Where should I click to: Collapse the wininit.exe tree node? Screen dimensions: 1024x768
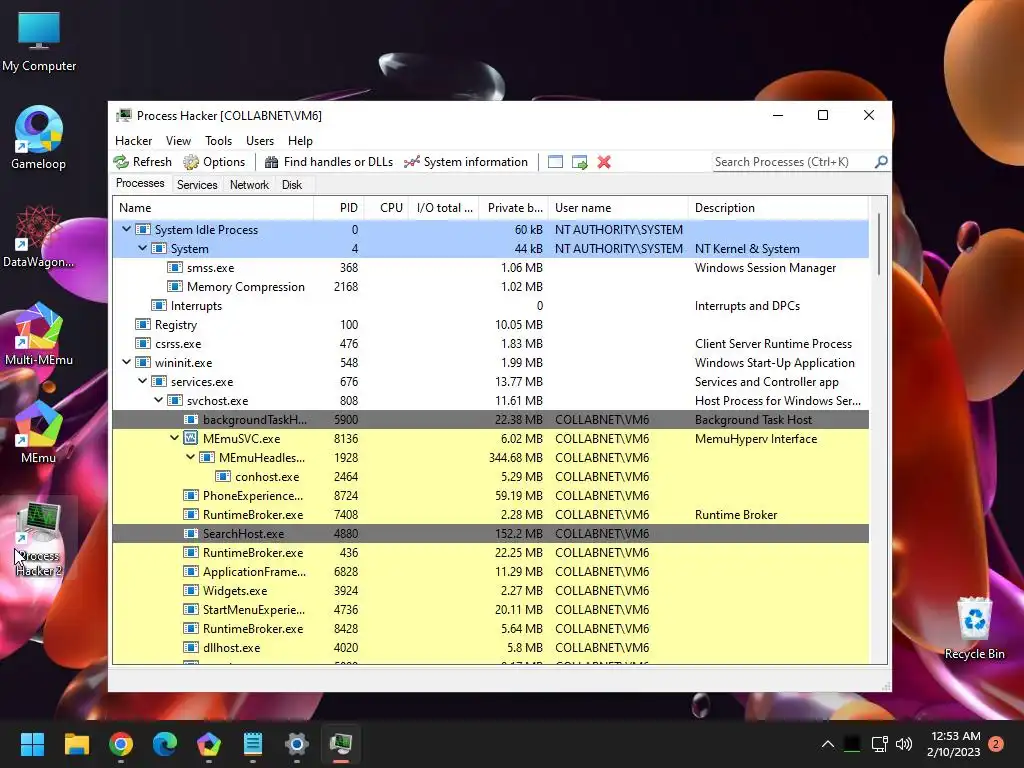[127, 362]
